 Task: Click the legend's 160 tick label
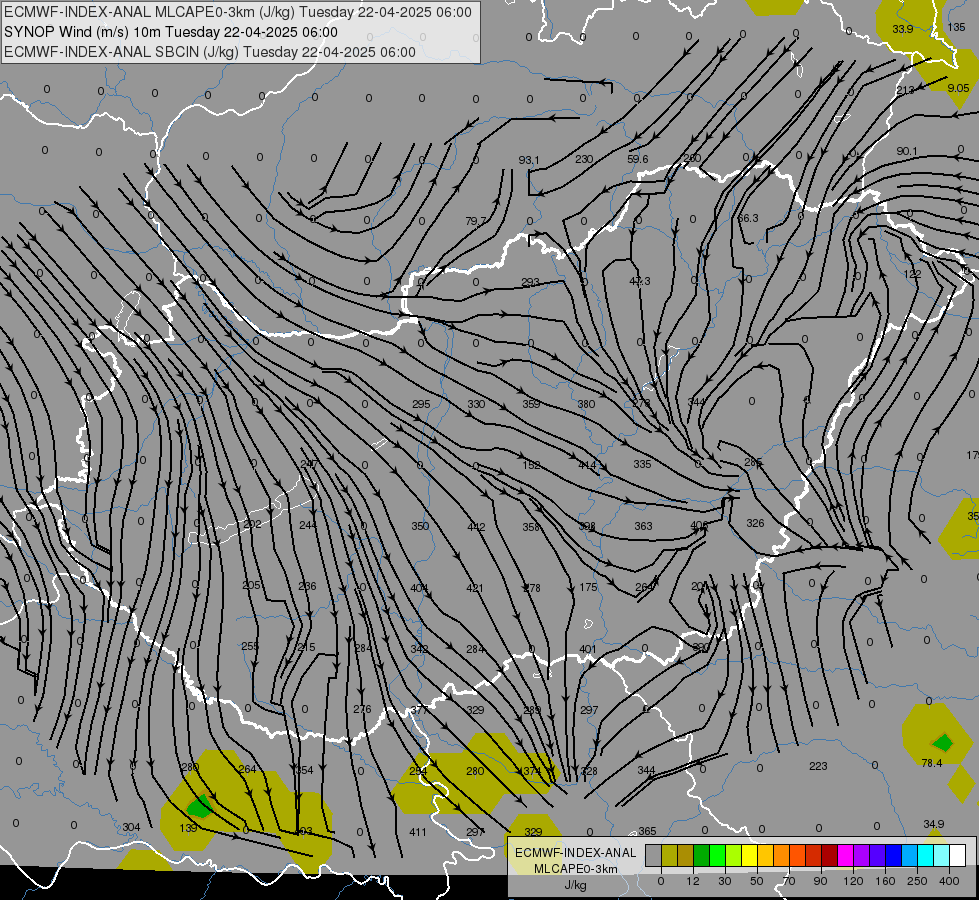click(885, 881)
